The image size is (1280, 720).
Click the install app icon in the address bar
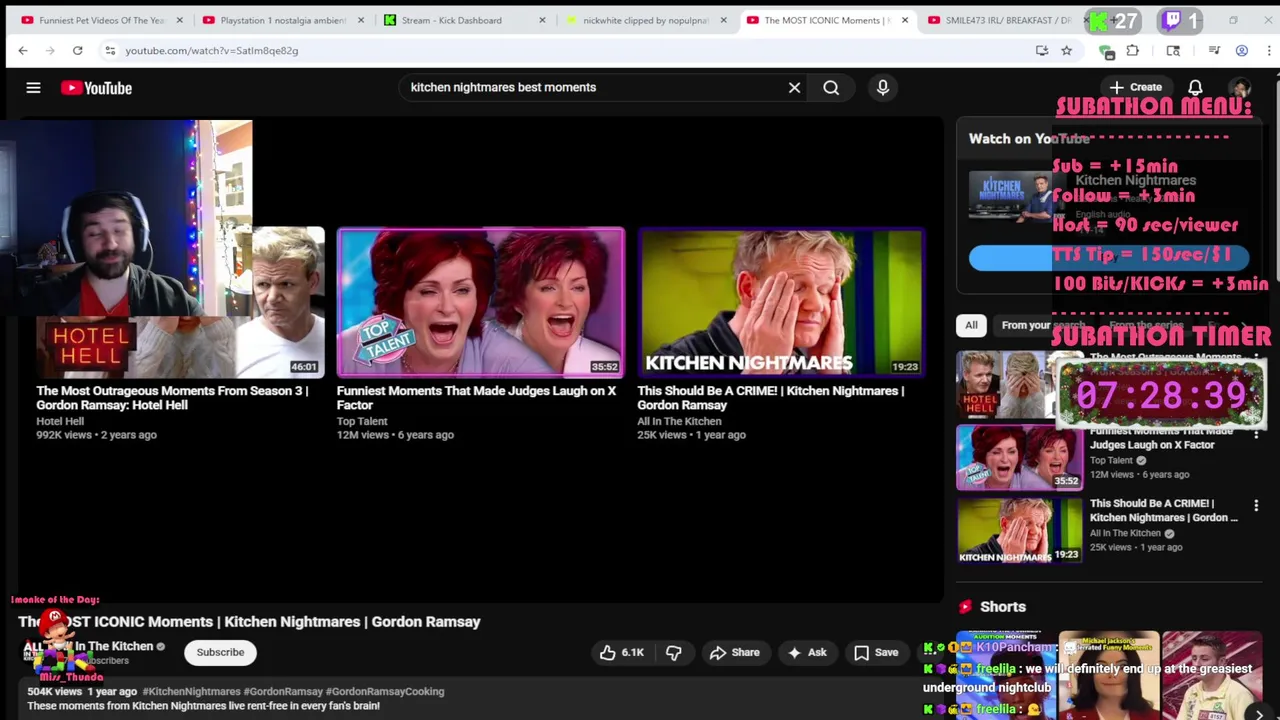[x=1042, y=50]
